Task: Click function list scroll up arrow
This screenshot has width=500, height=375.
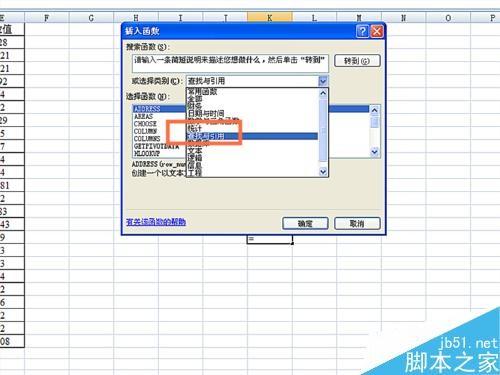Action: 374,110
